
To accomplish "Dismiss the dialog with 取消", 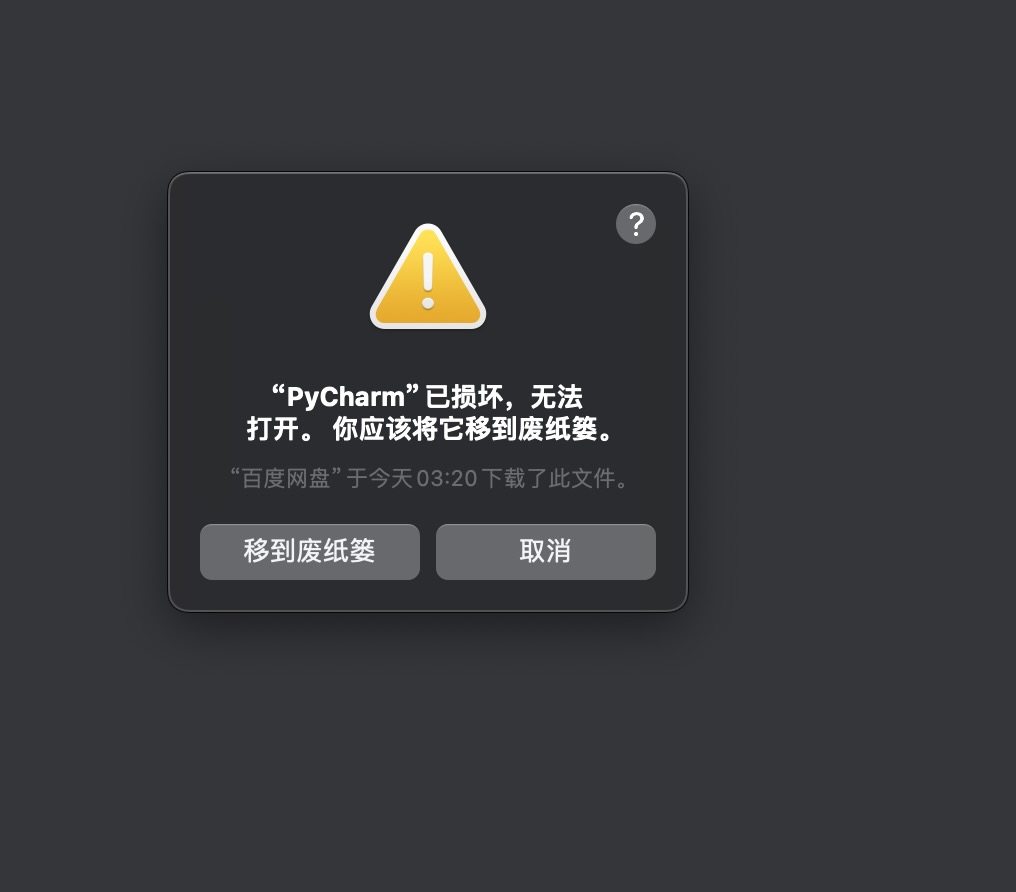I will click(x=546, y=552).
